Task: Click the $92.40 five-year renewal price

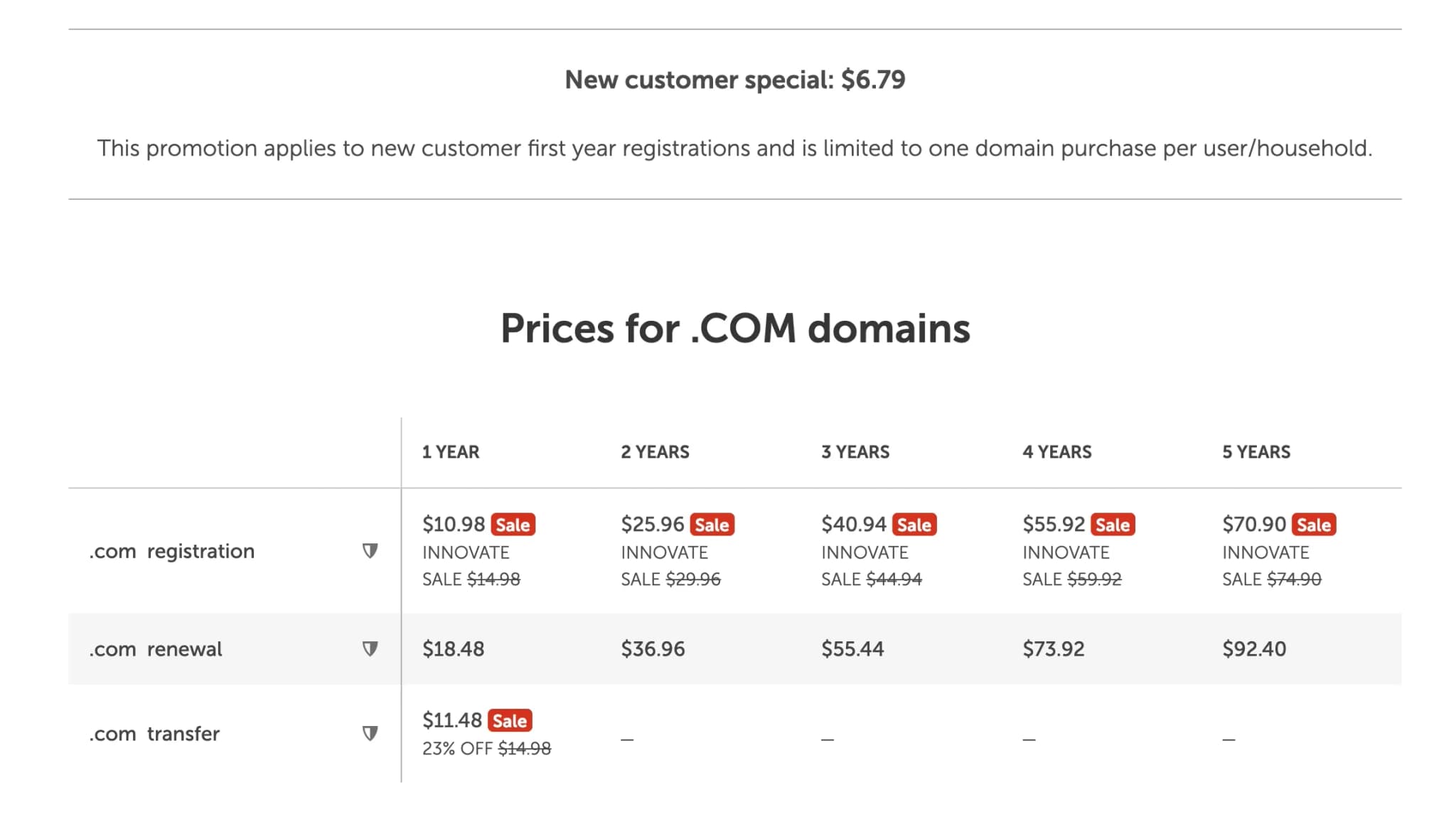Action: [x=1253, y=649]
